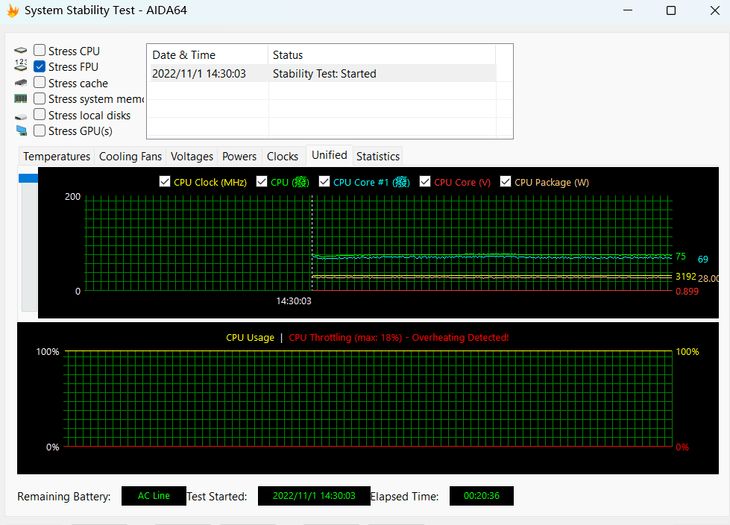Open the Voltages tab
Image resolution: width=730 pixels, height=525 pixels.
[x=192, y=156]
